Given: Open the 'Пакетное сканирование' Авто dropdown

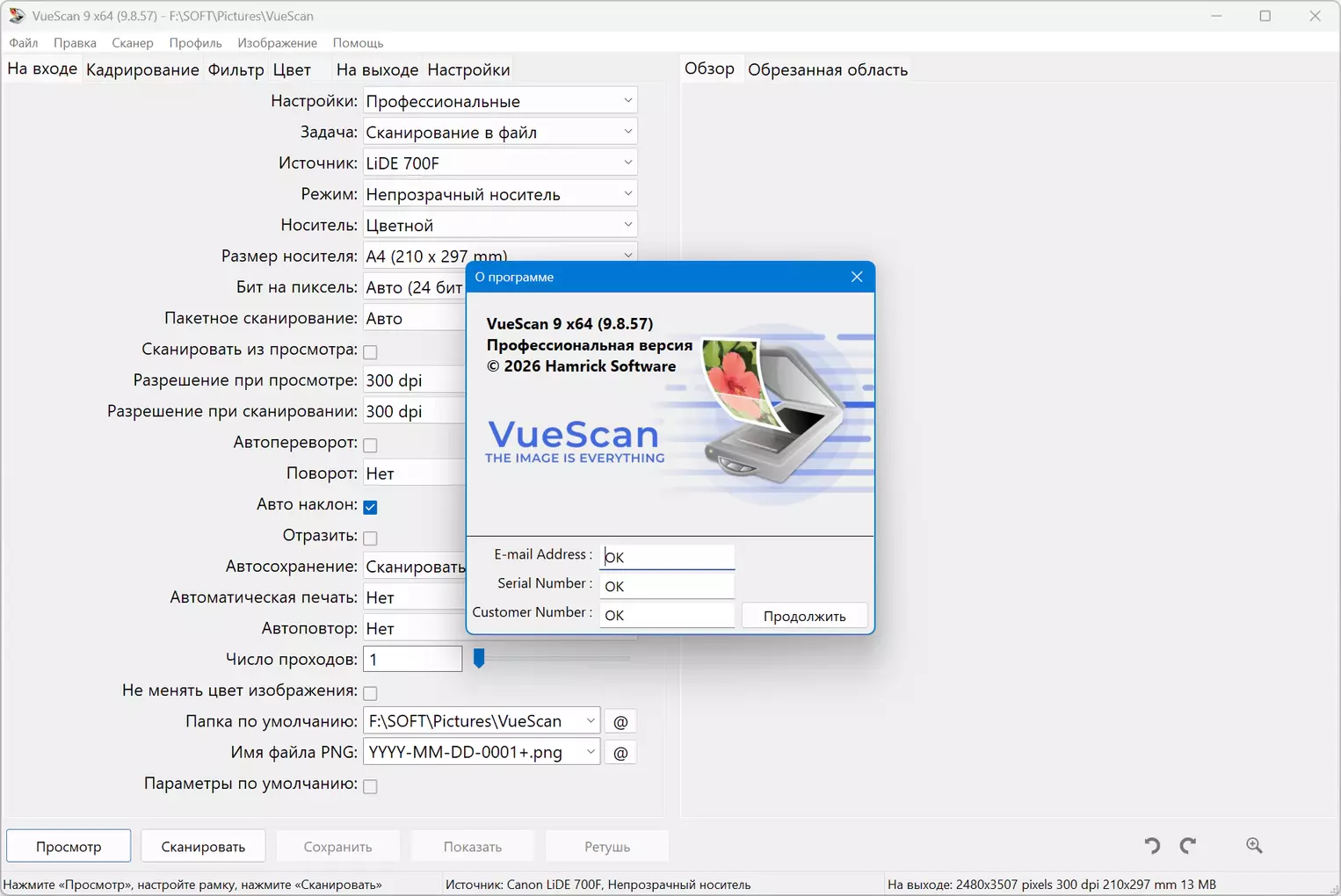Looking at the screenshot, I should click(x=414, y=318).
